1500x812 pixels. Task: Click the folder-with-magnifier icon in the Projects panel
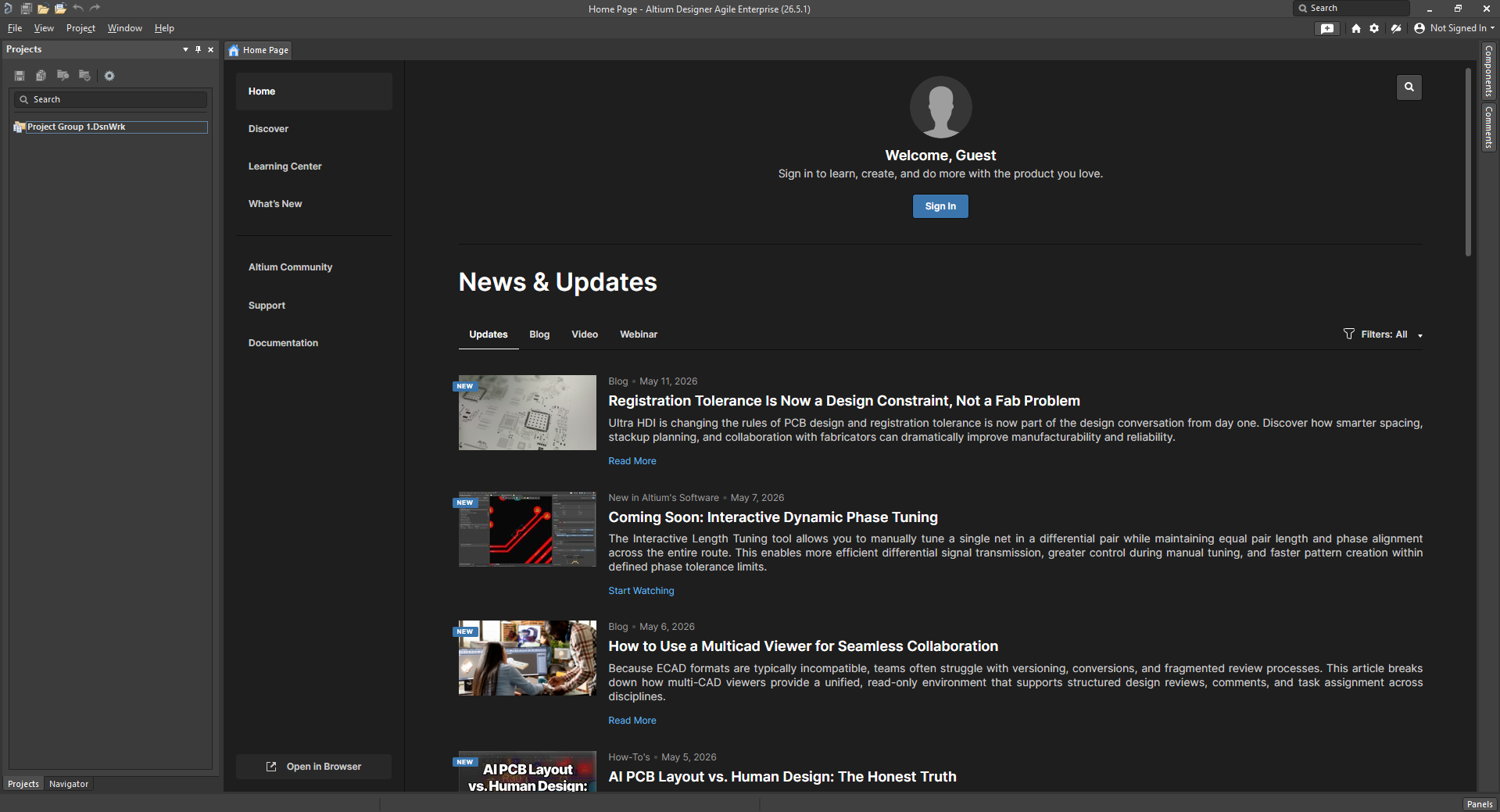pyautogui.click(x=63, y=76)
